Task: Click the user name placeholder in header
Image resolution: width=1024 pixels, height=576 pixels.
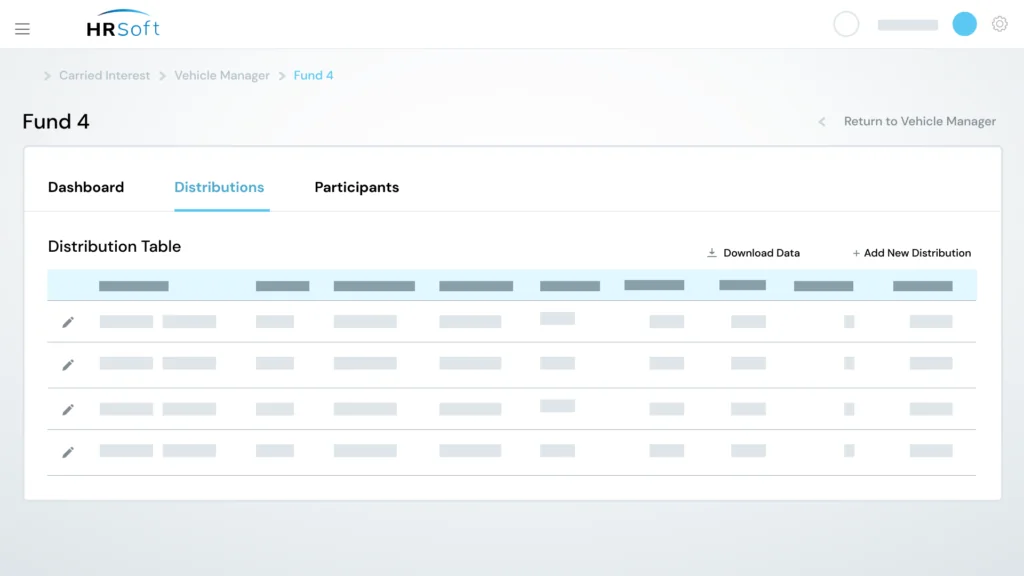Action: click(x=907, y=25)
